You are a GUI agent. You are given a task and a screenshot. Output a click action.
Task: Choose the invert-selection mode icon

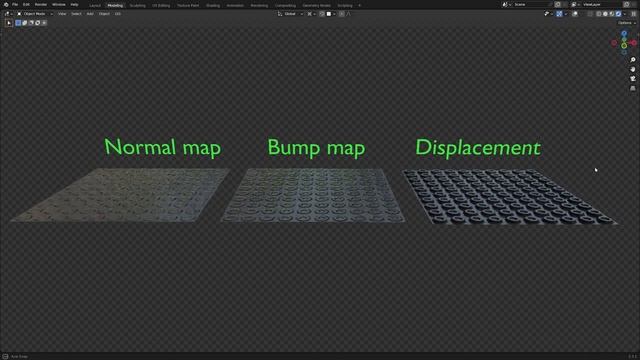38,23
